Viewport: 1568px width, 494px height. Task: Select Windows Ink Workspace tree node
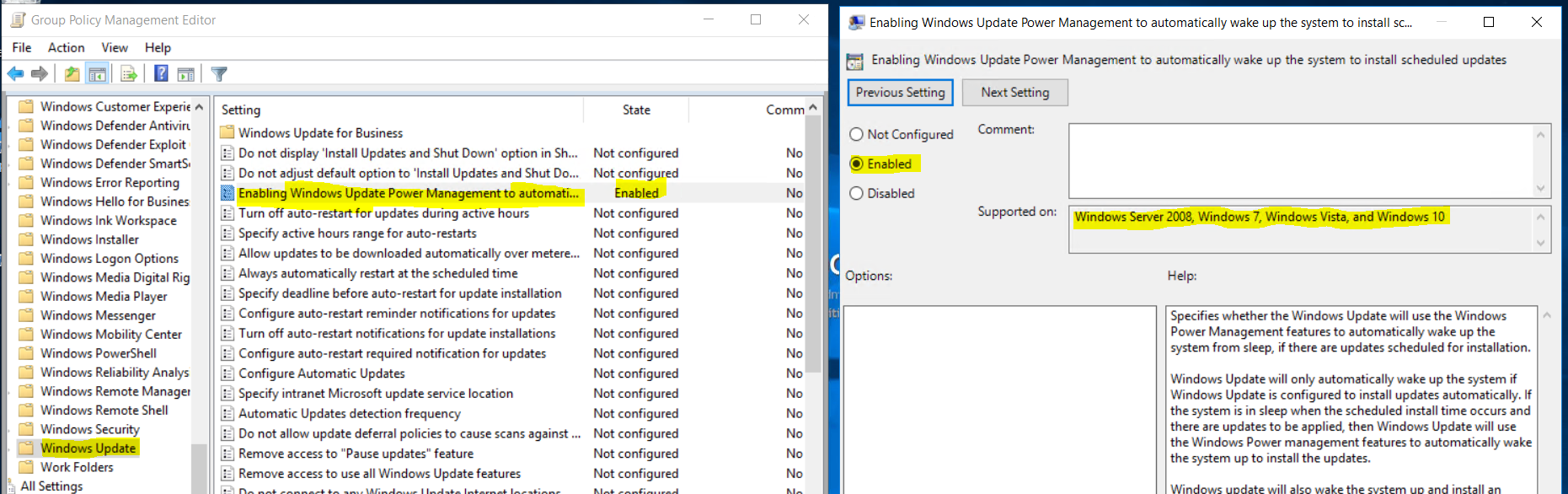tap(109, 221)
